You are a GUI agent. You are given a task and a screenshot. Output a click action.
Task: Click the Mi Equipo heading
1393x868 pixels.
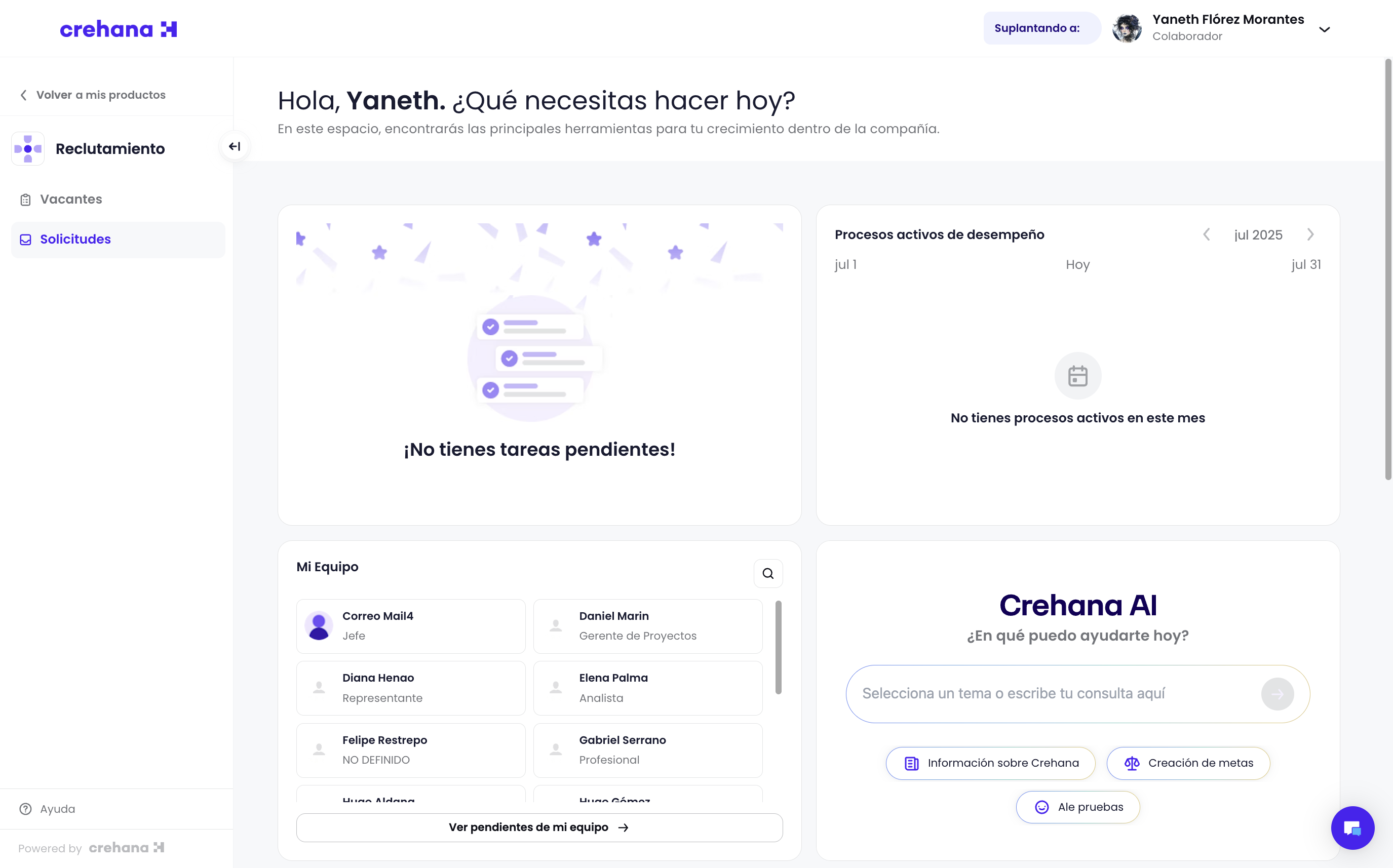327,567
